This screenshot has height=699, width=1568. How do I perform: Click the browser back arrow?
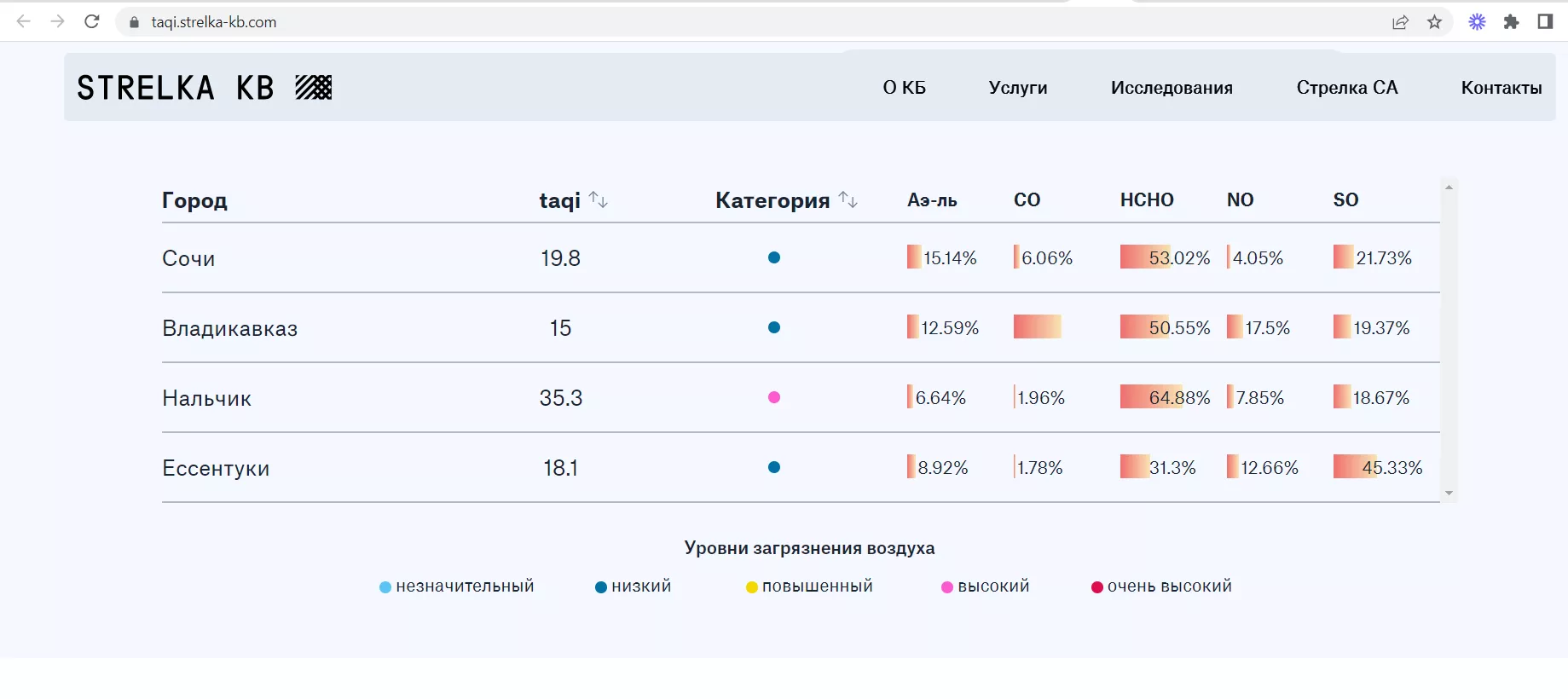click(x=24, y=22)
